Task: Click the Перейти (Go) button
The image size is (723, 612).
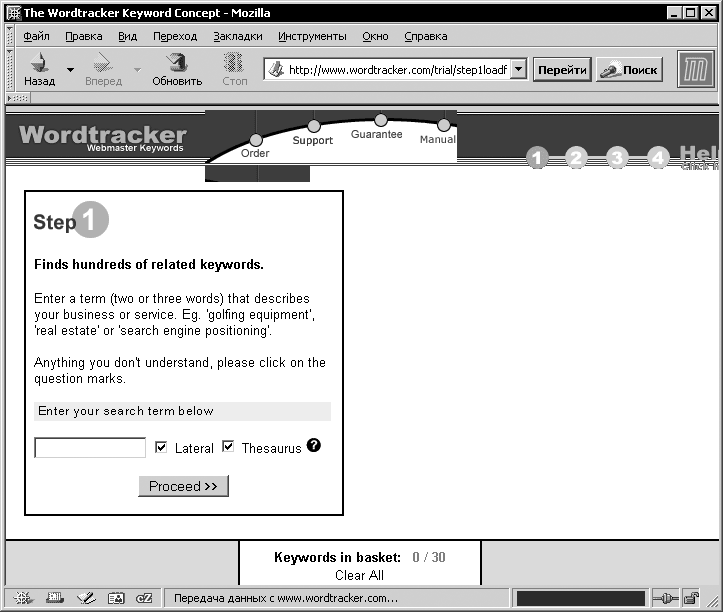Action: [562, 70]
